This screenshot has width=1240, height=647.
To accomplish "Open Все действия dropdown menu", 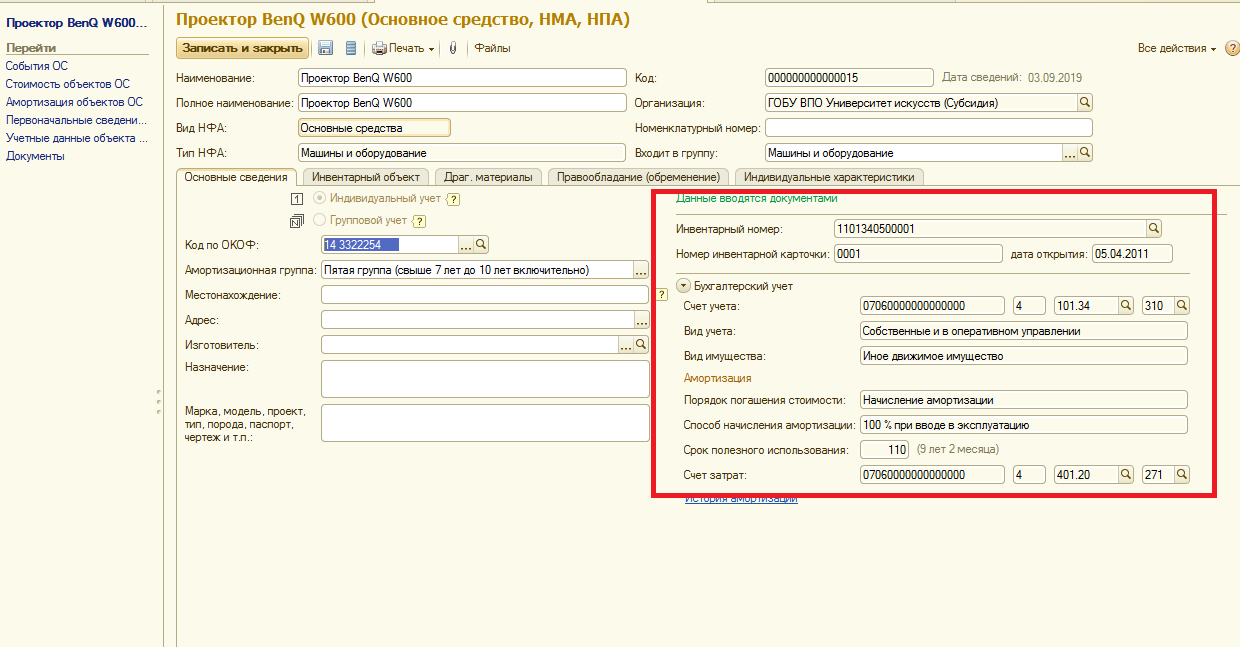I will click(1177, 48).
